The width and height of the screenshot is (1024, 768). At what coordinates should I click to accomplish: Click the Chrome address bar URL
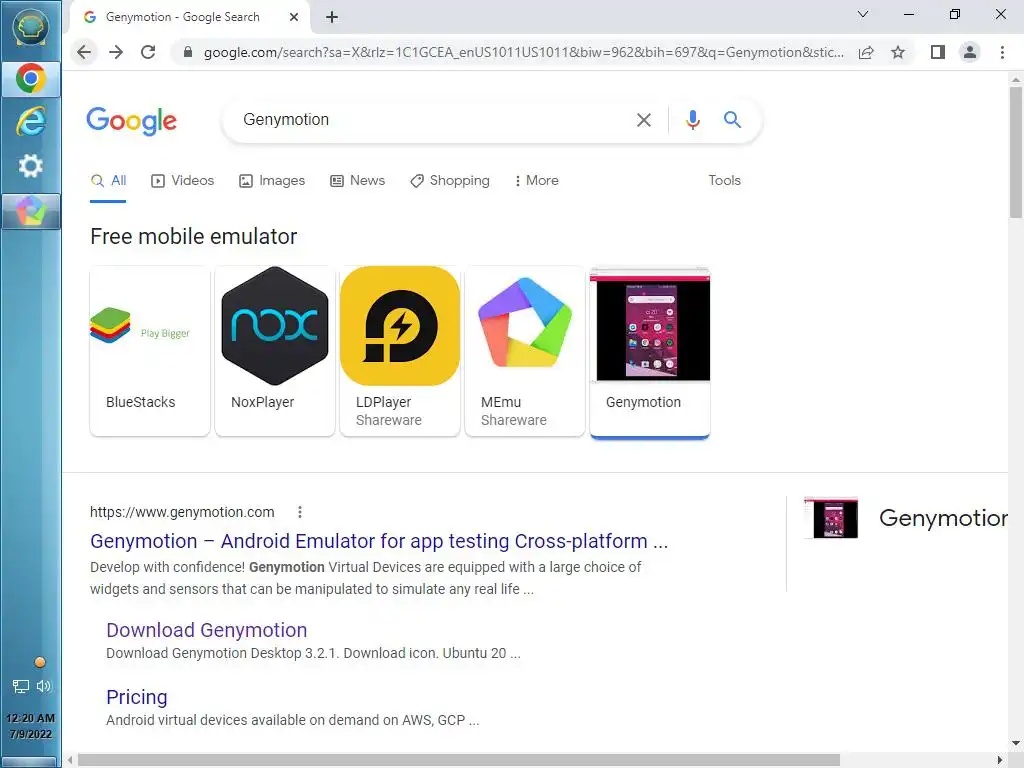pyautogui.click(x=522, y=52)
